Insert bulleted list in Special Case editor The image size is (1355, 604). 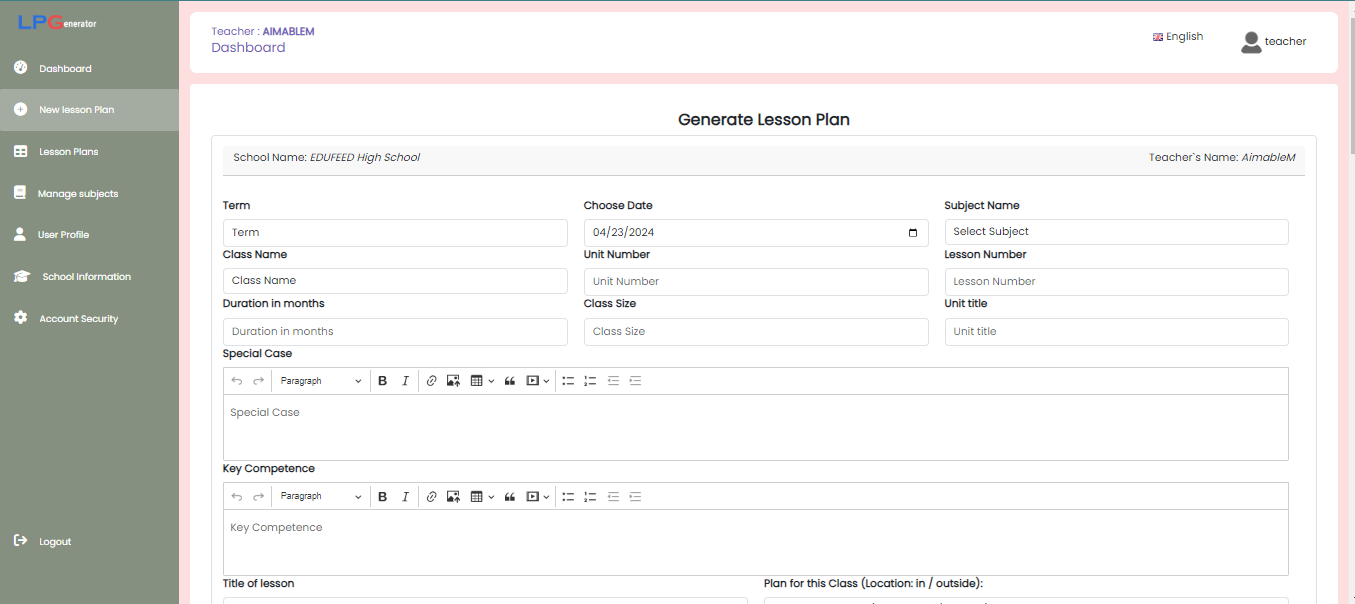point(568,381)
